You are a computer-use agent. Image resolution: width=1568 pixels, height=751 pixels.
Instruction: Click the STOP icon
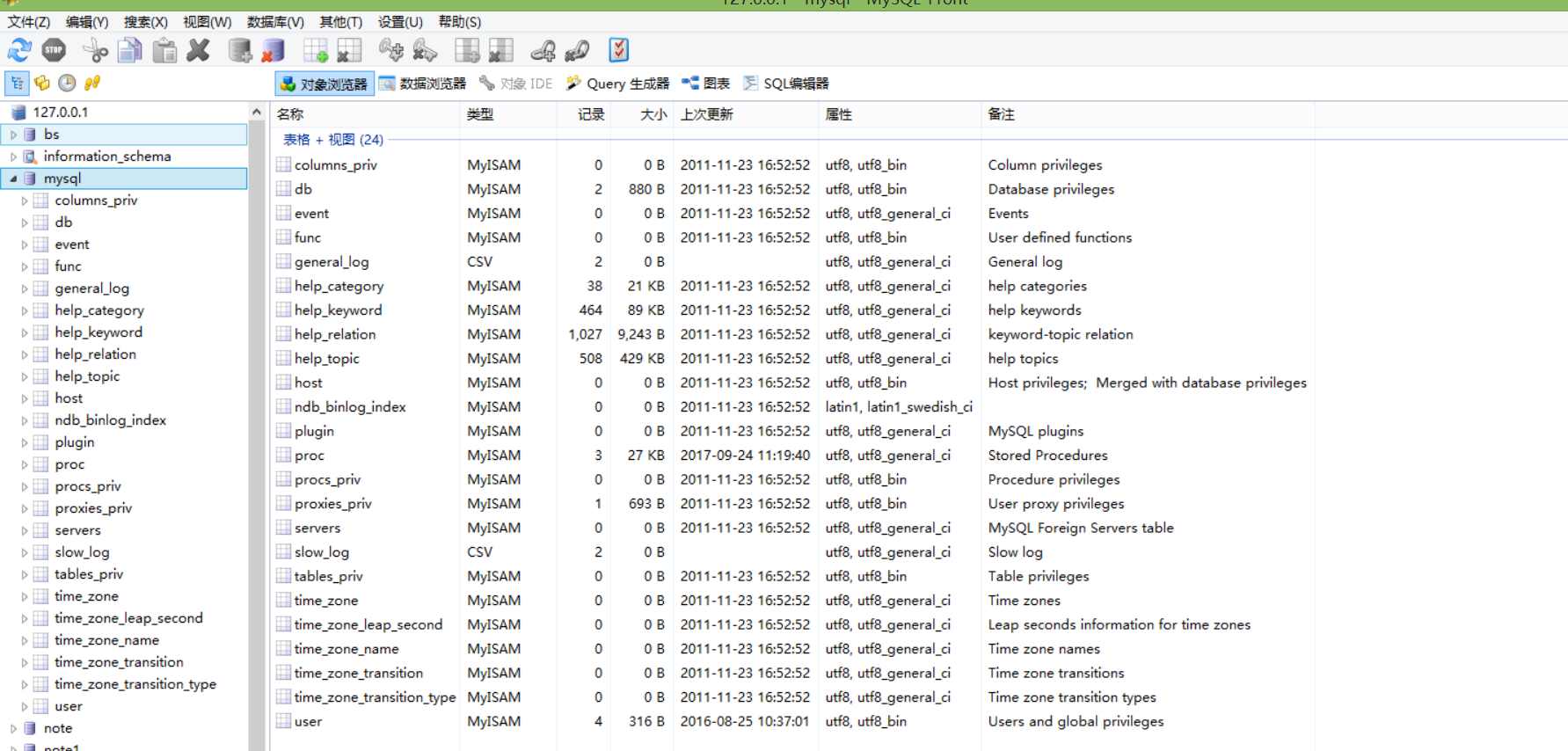click(55, 51)
